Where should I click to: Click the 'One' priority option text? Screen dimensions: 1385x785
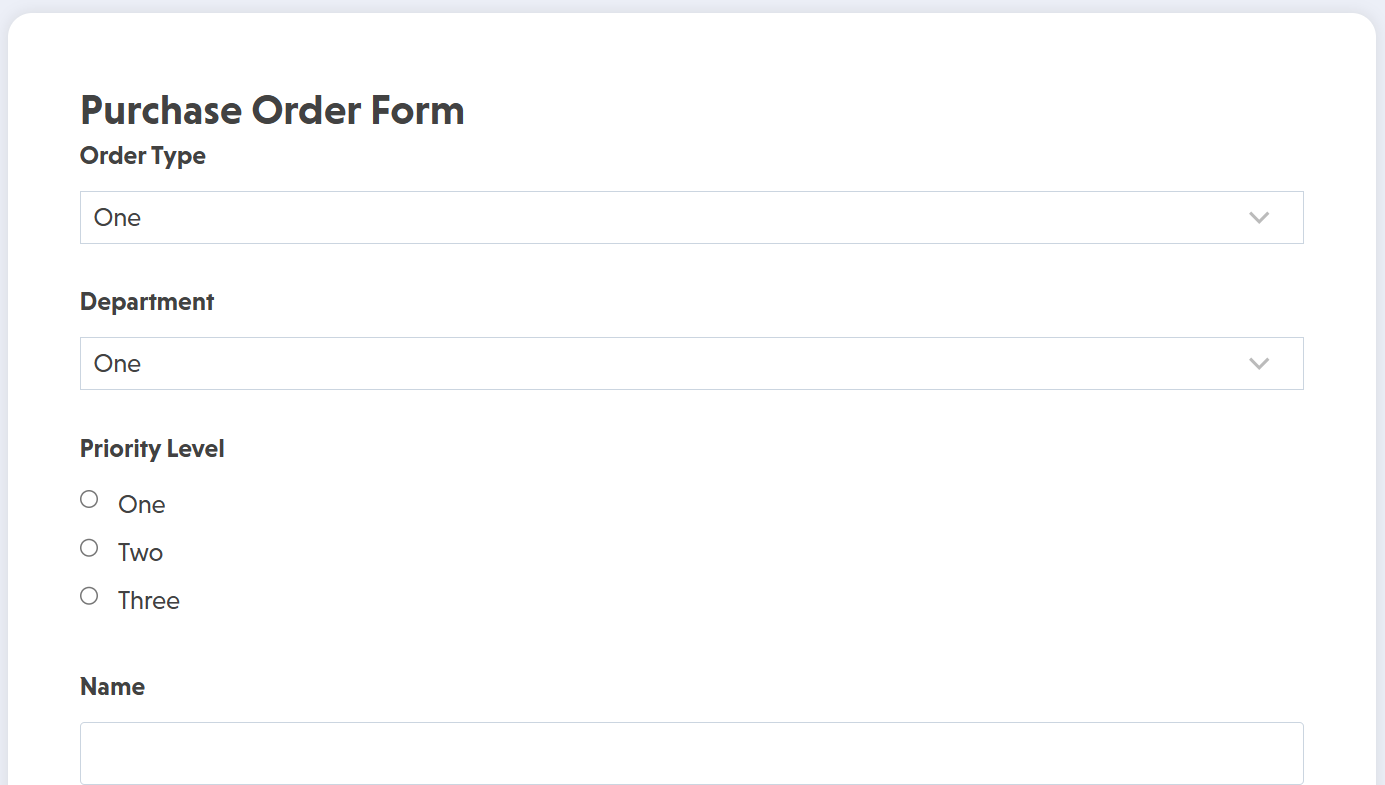[140, 504]
